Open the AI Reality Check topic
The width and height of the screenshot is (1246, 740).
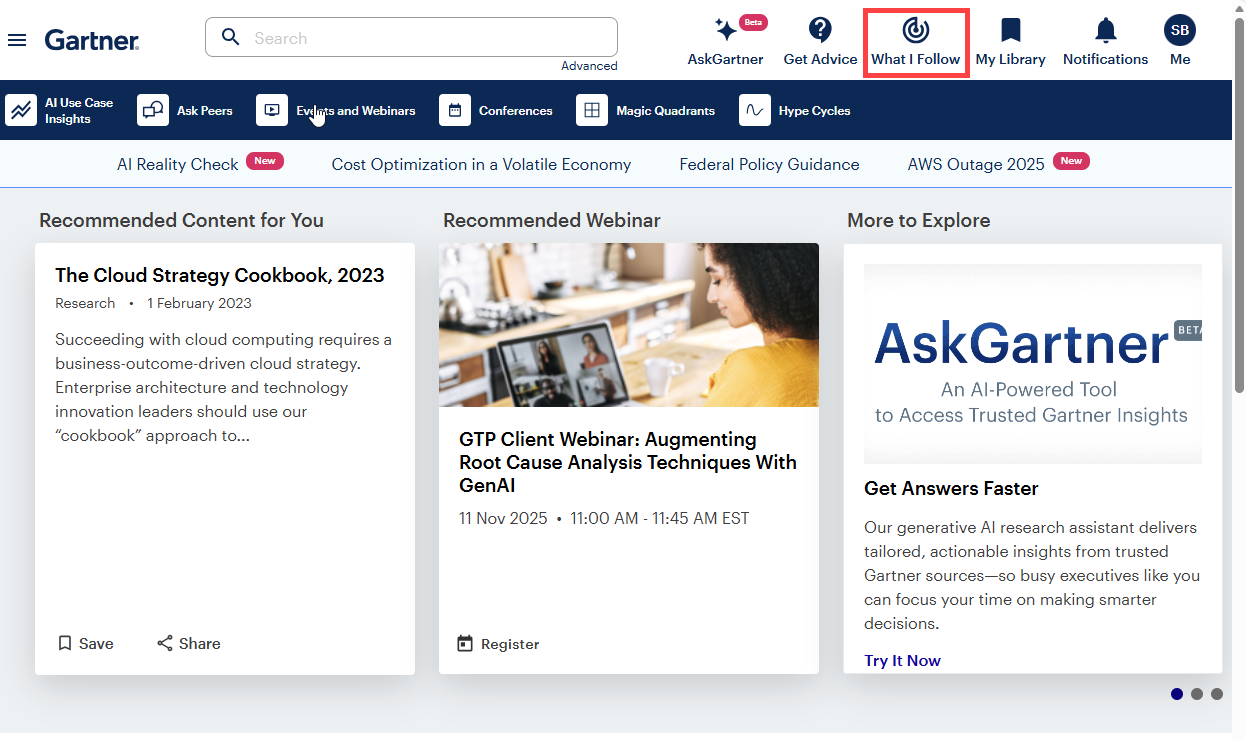tap(178, 164)
